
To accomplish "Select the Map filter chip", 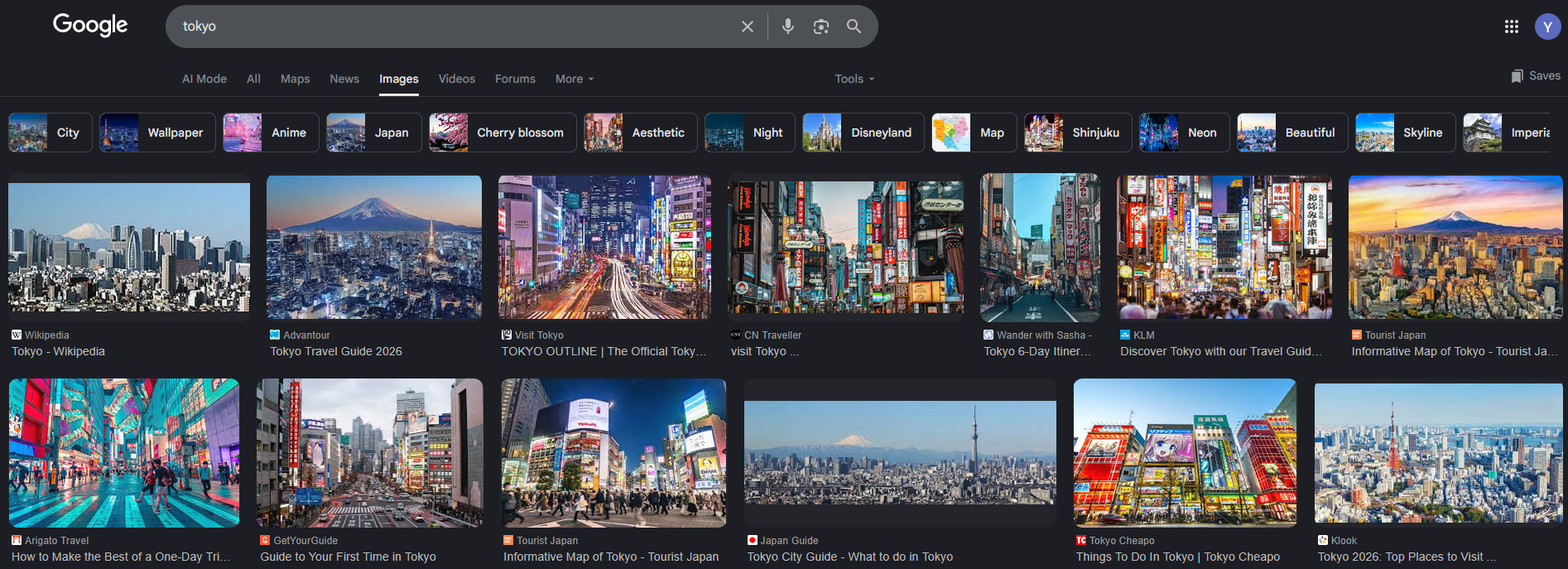I will [x=974, y=133].
